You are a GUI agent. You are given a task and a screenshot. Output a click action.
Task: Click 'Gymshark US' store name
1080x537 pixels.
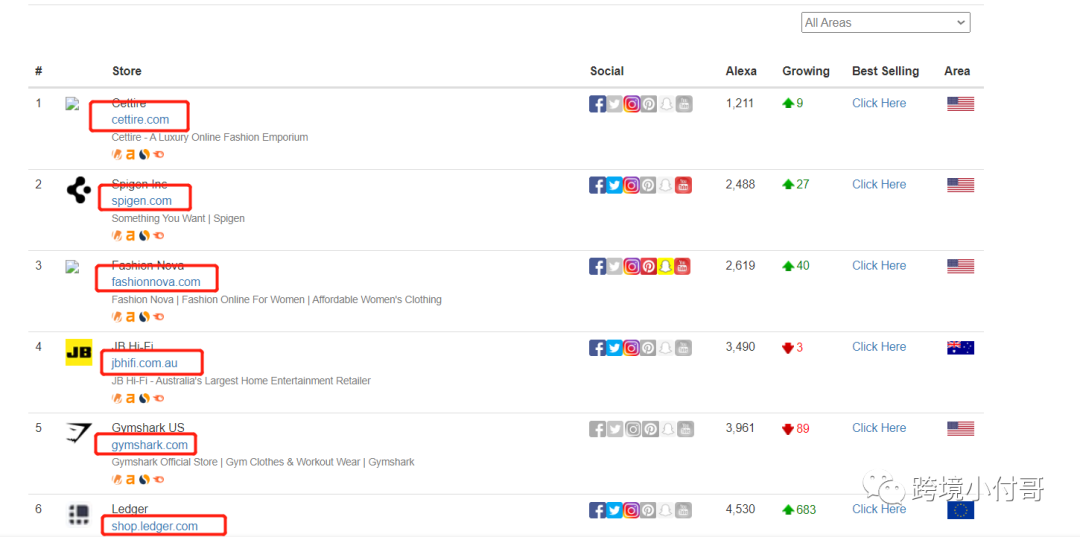[x=148, y=428]
